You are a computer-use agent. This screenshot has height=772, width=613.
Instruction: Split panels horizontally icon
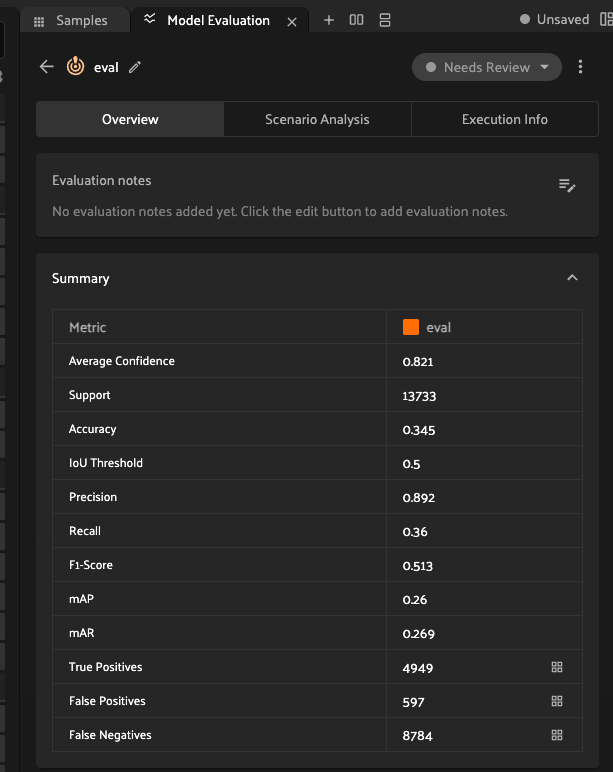click(x=356, y=20)
